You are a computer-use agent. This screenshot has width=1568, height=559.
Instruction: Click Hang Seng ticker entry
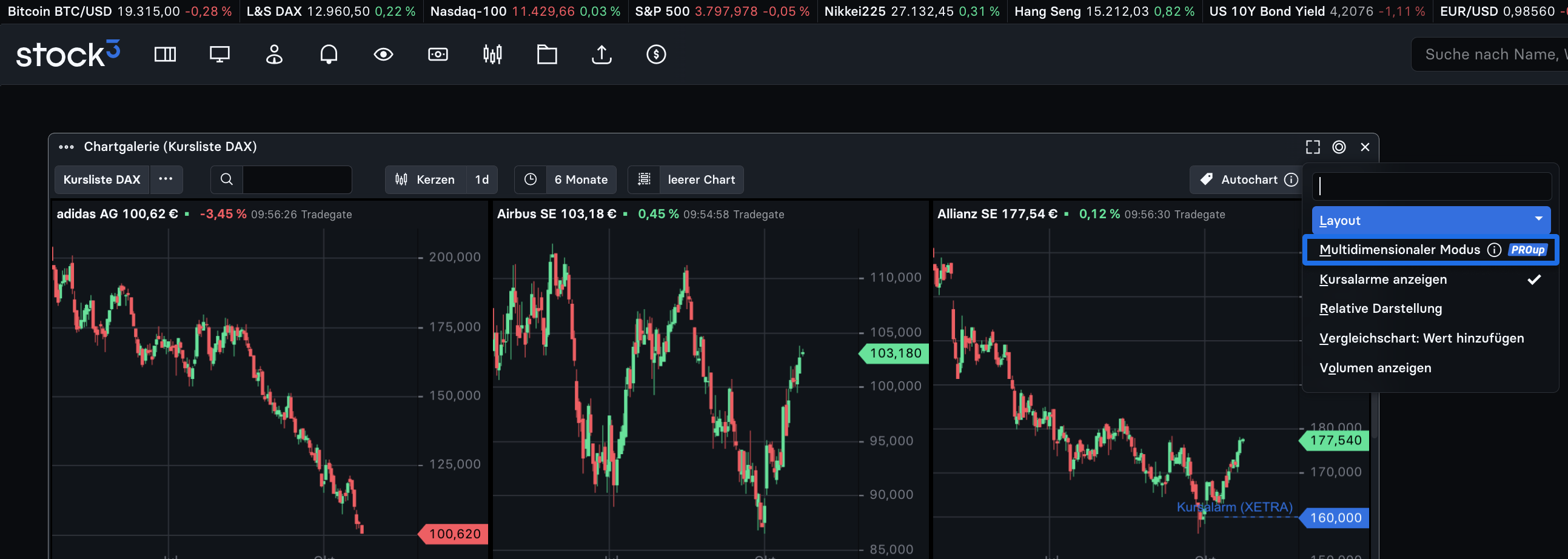1104,12
